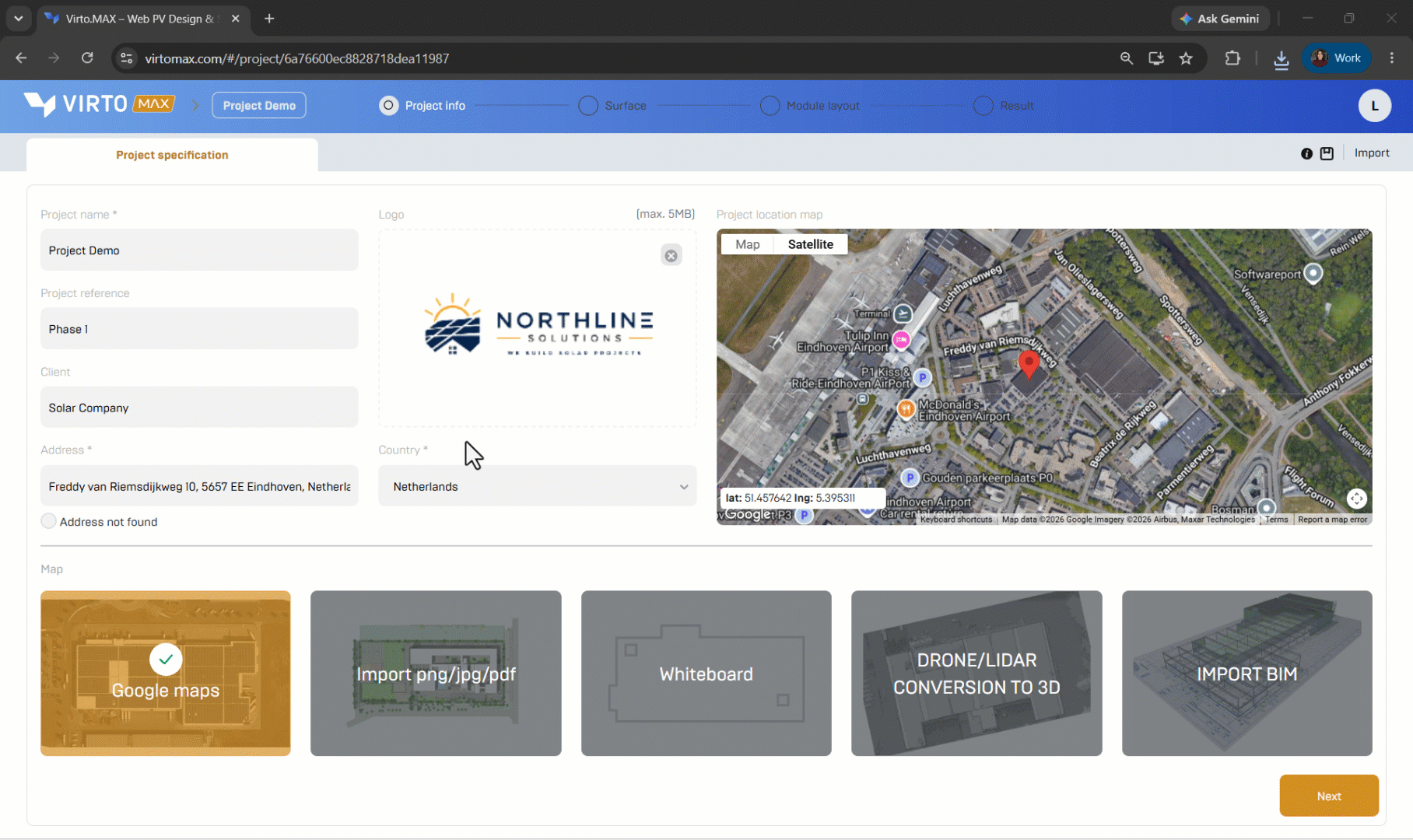Image resolution: width=1413 pixels, height=840 pixels.
Task: Check the Address not found option
Action: [x=48, y=521]
